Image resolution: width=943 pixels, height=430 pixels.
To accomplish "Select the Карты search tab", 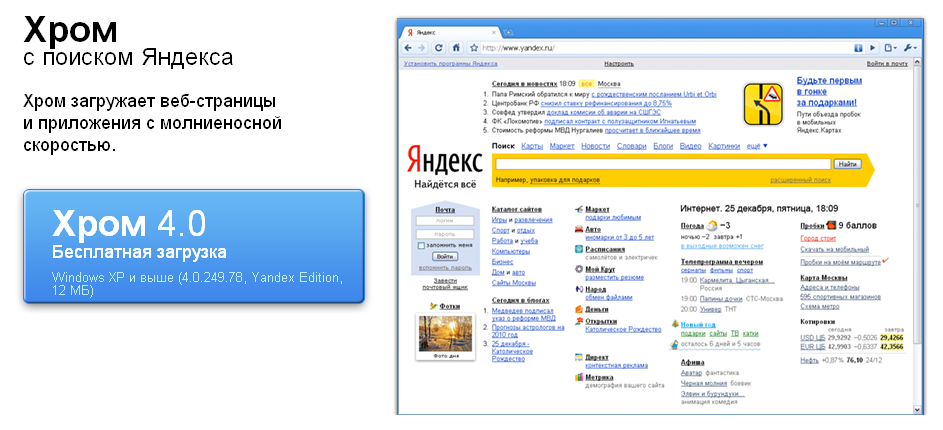I will (531, 146).
